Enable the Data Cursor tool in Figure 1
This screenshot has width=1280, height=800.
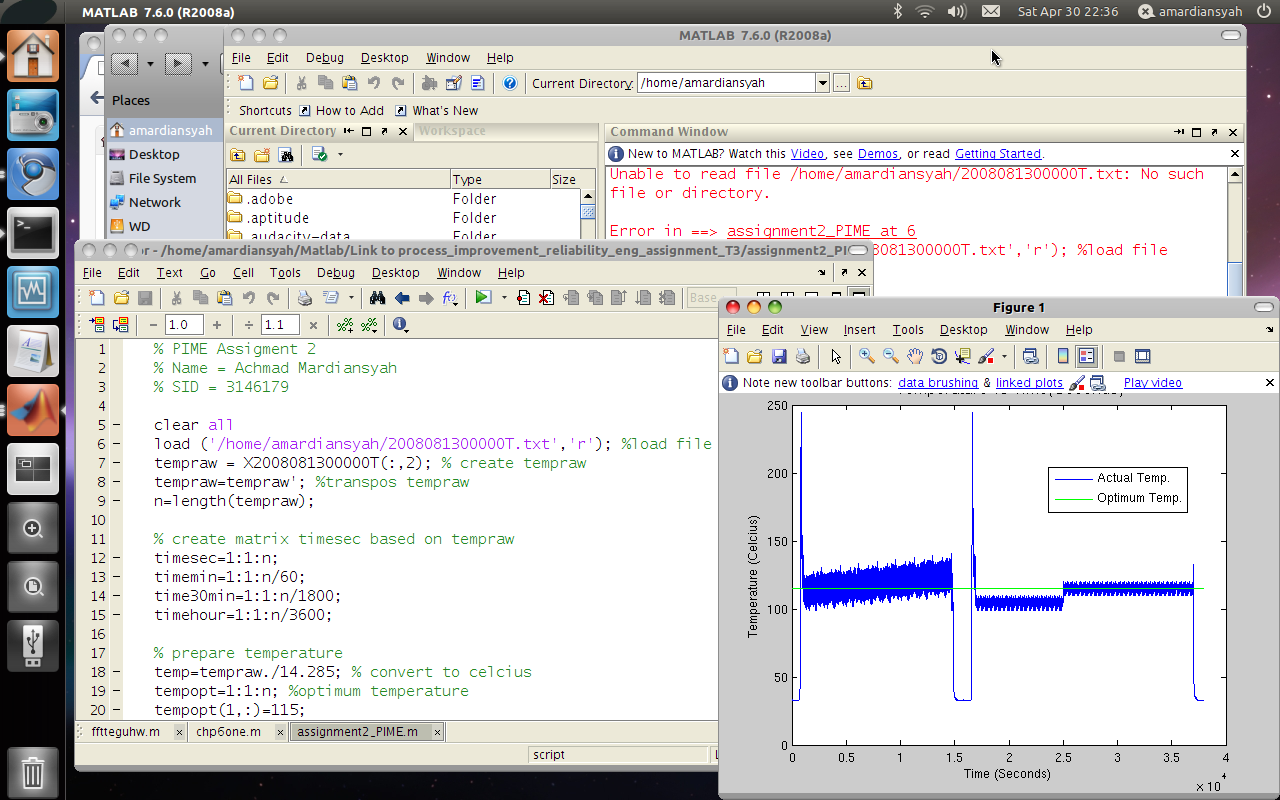coord(963,356)
